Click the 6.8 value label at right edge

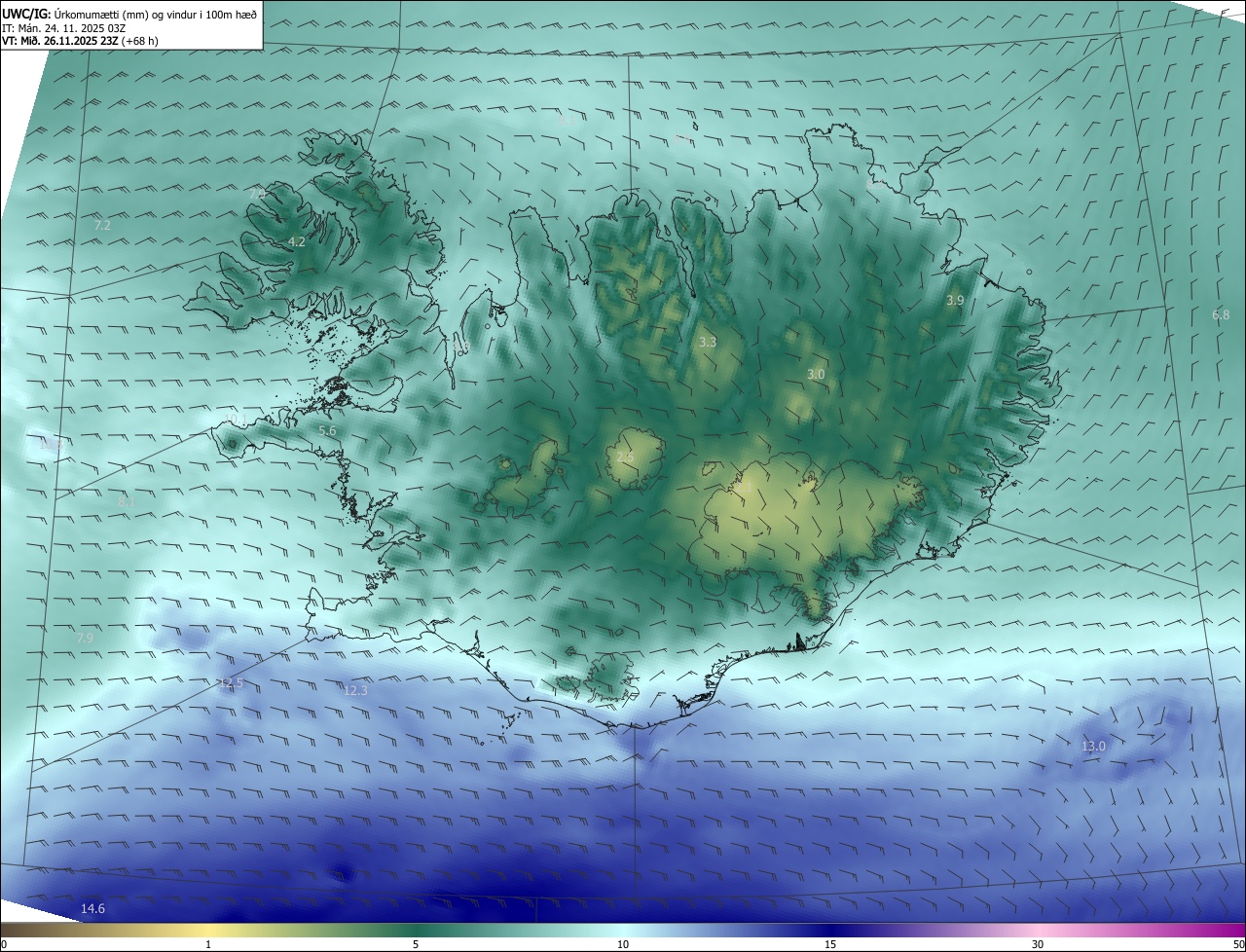(1221, 314)
